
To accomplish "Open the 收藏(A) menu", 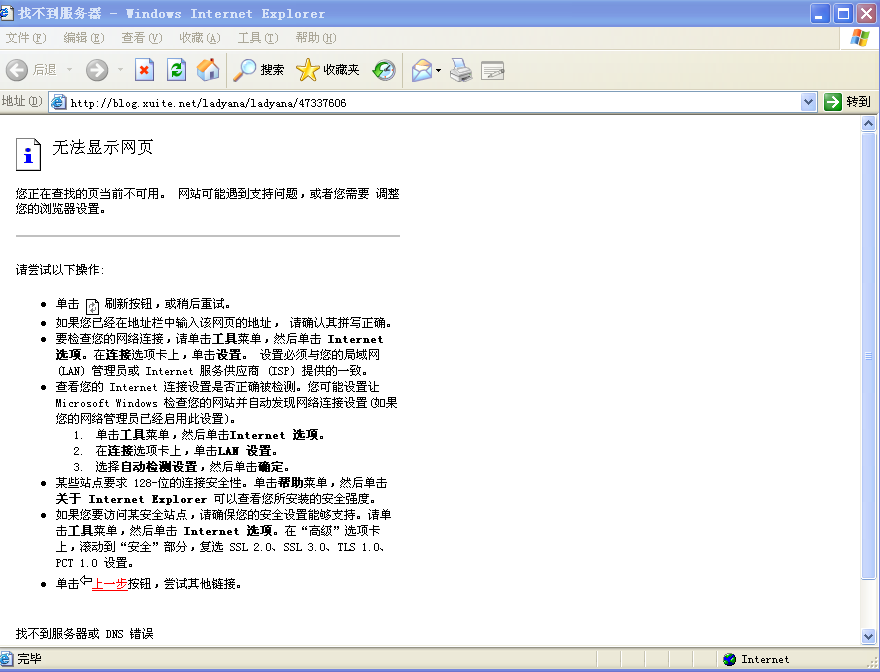I will tap(200, 38).
